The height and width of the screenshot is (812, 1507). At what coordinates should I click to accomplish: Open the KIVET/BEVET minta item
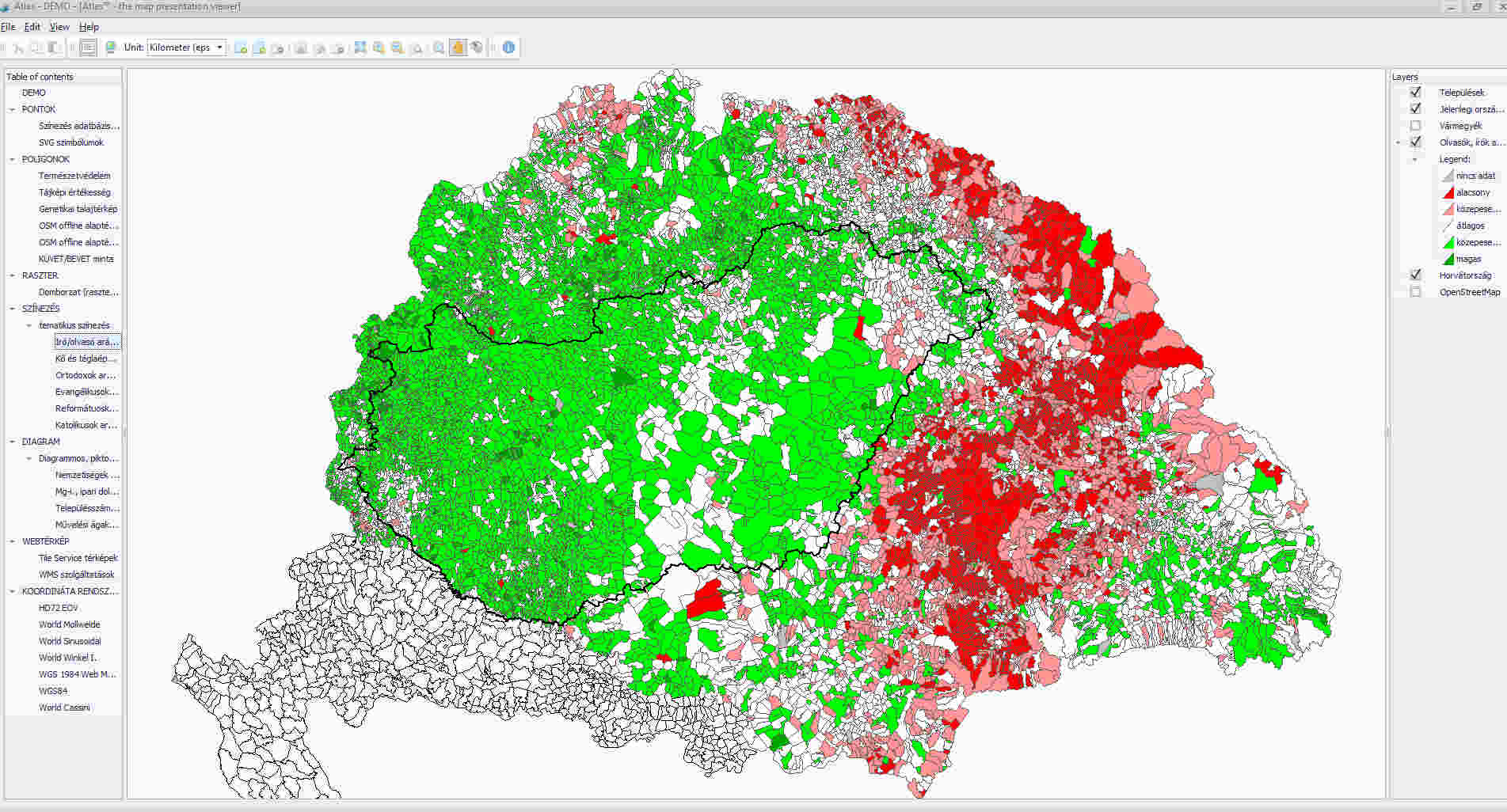[76, 259]
